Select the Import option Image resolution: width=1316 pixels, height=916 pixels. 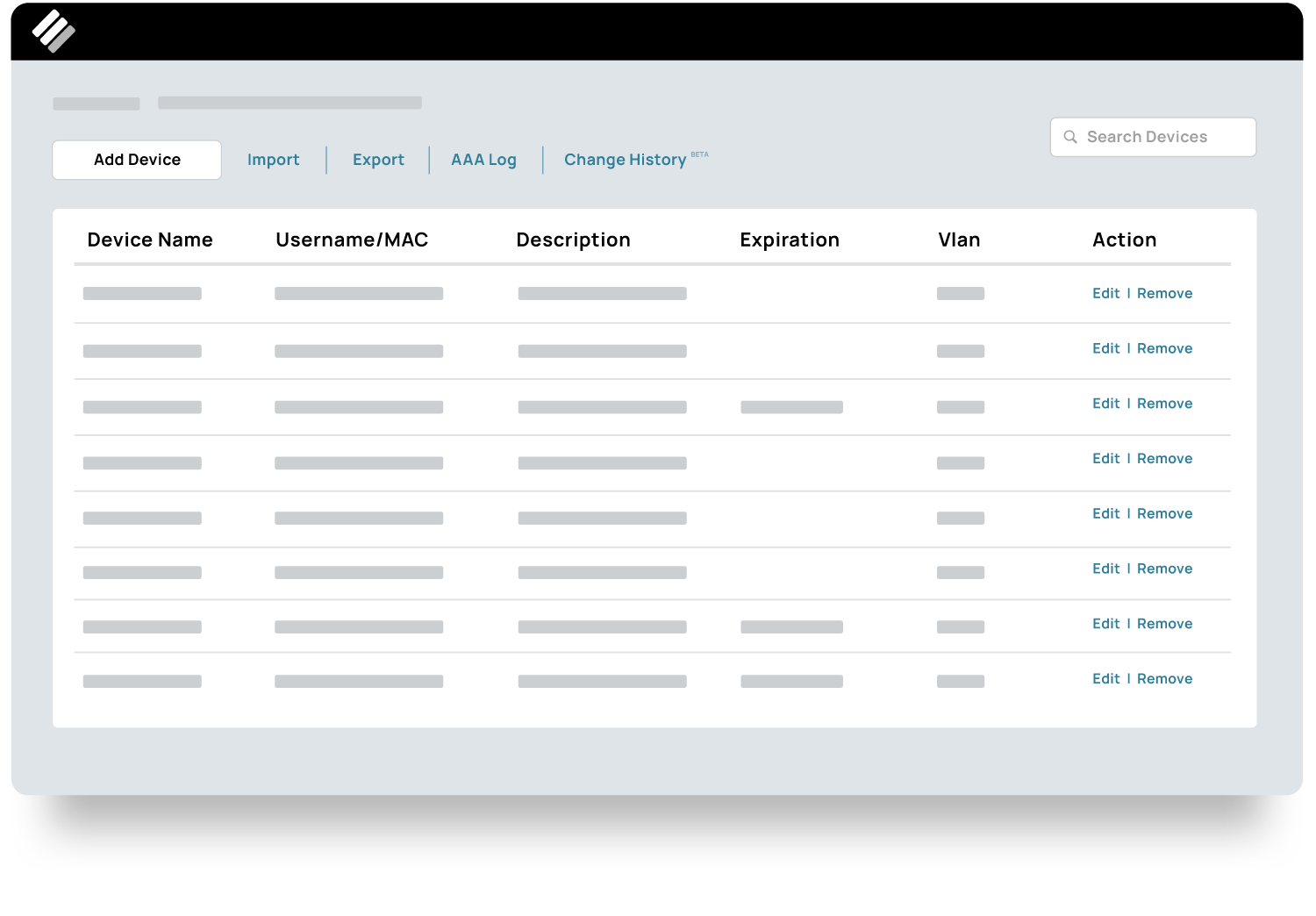[273, 160]
